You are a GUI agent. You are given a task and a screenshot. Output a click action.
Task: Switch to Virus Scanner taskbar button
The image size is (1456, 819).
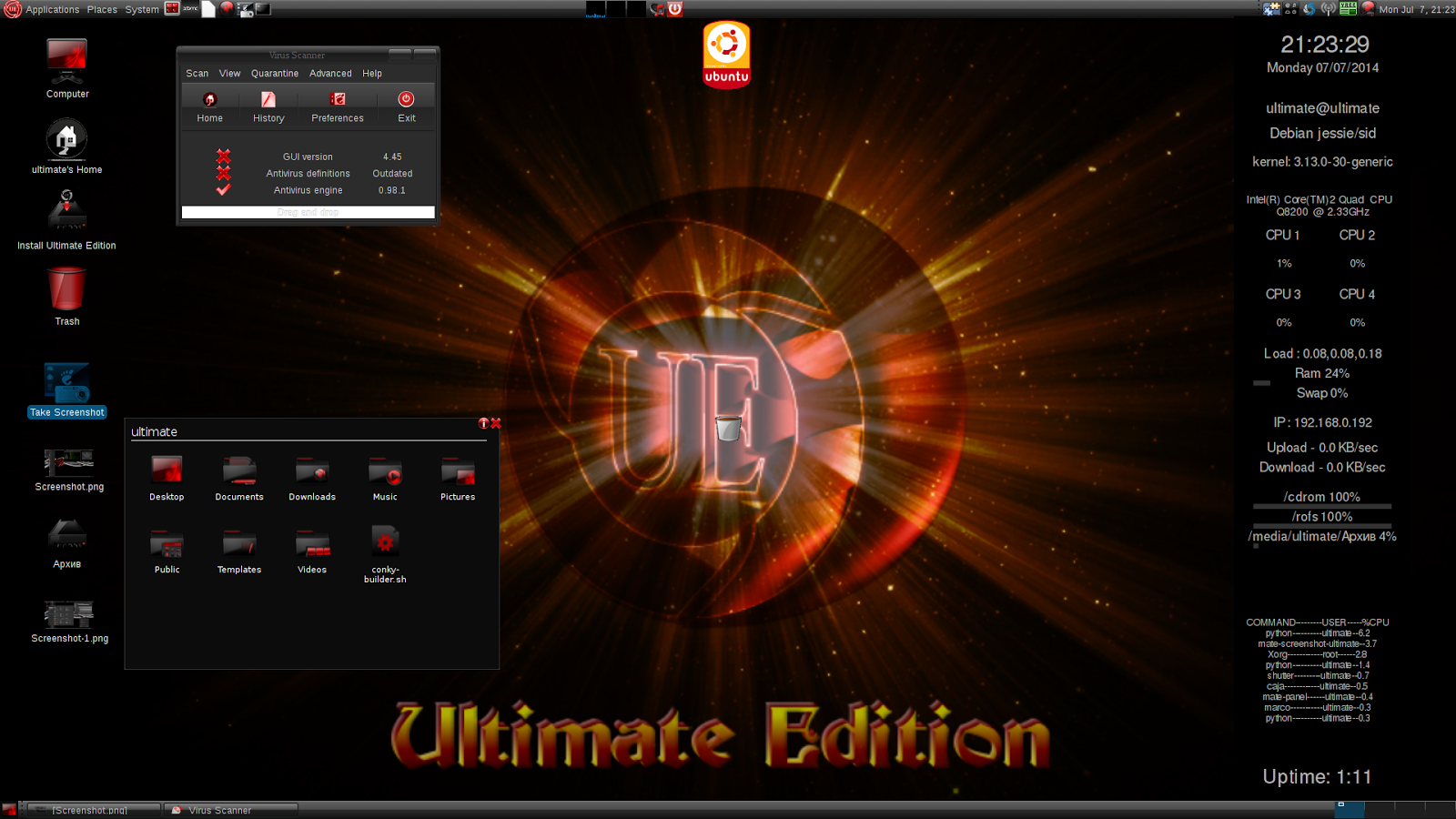[x=231, y=810]
